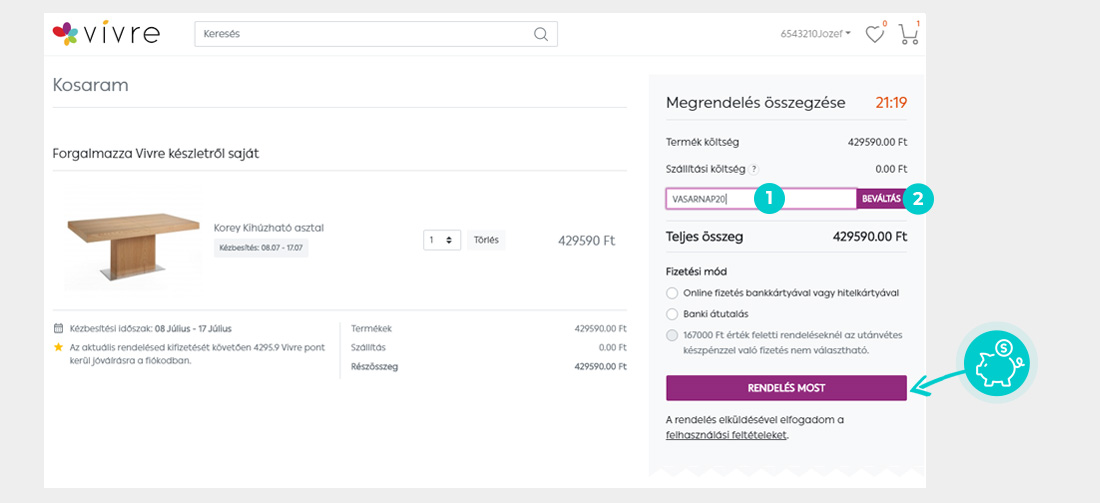Click the Részösszeg label

[375, 366]
